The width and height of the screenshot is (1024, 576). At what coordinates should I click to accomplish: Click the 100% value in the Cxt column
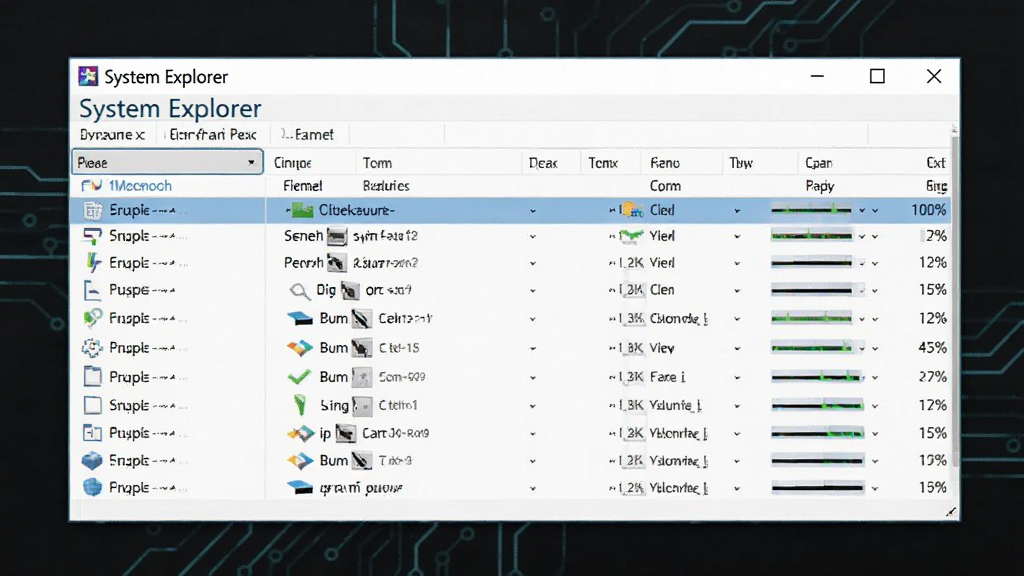click(928, 210)
